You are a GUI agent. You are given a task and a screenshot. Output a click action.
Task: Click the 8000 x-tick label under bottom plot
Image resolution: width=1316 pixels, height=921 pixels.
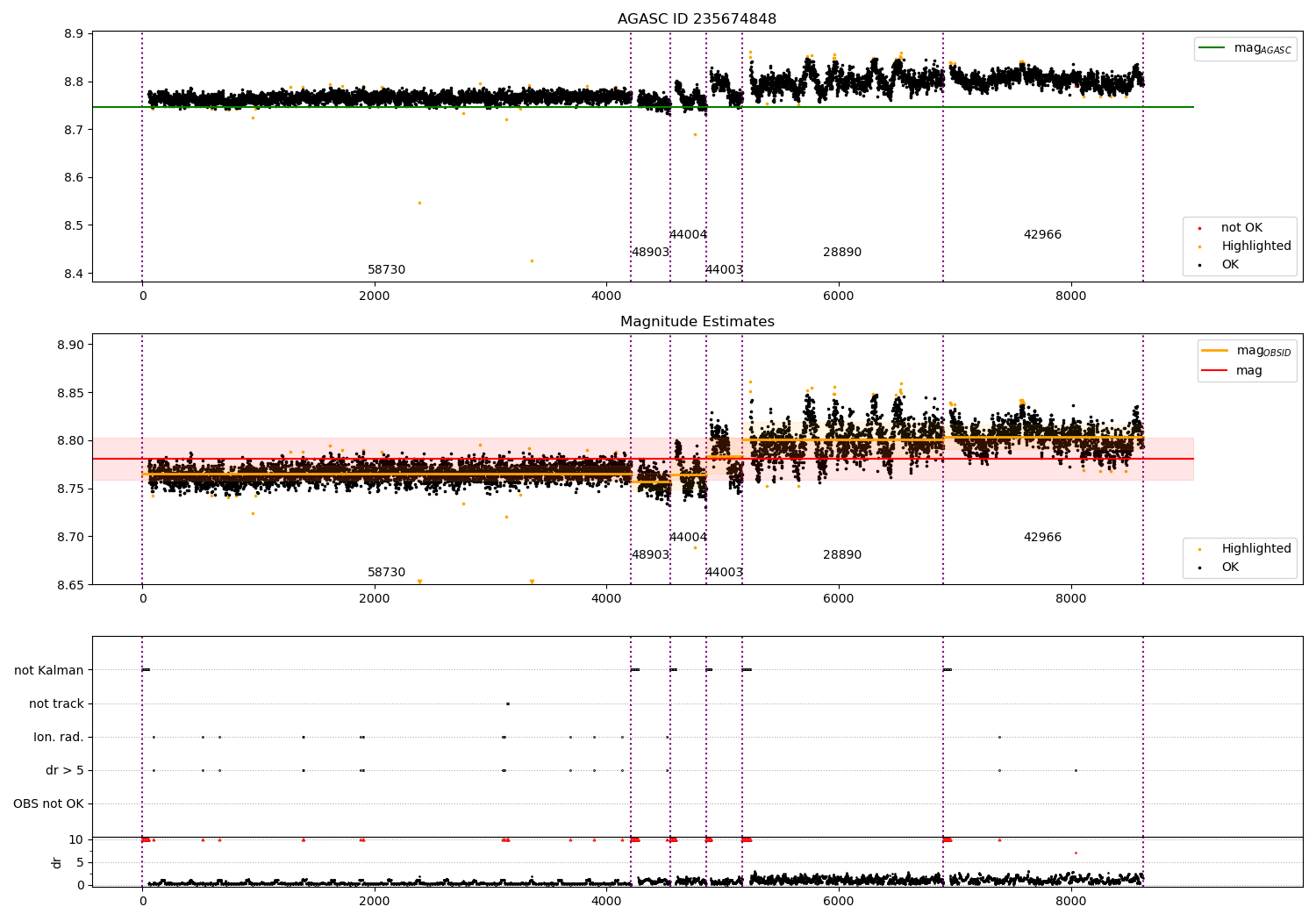[1070, 901]
